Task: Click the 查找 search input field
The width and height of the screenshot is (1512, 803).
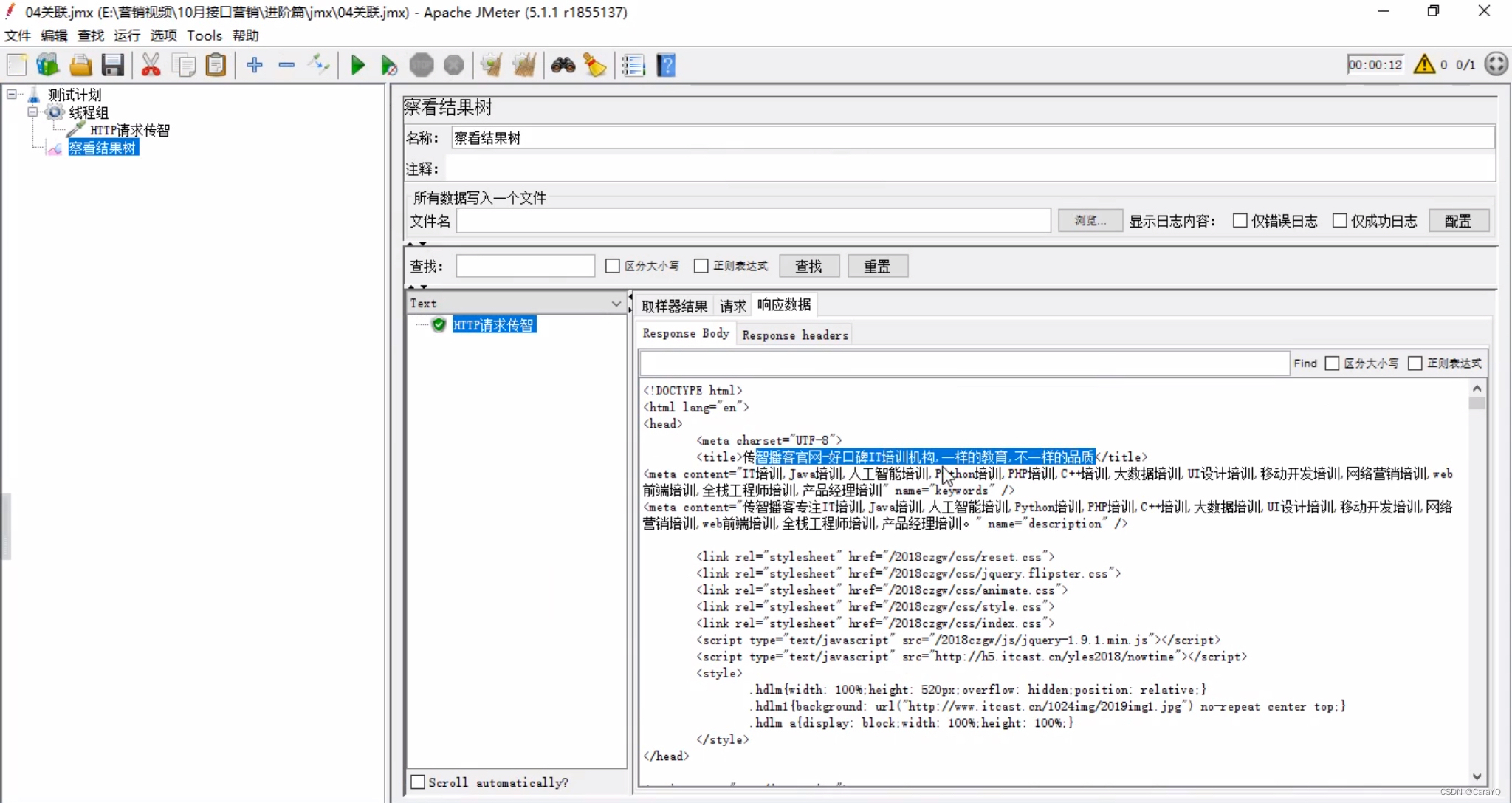Action: [x=525, y=266]
